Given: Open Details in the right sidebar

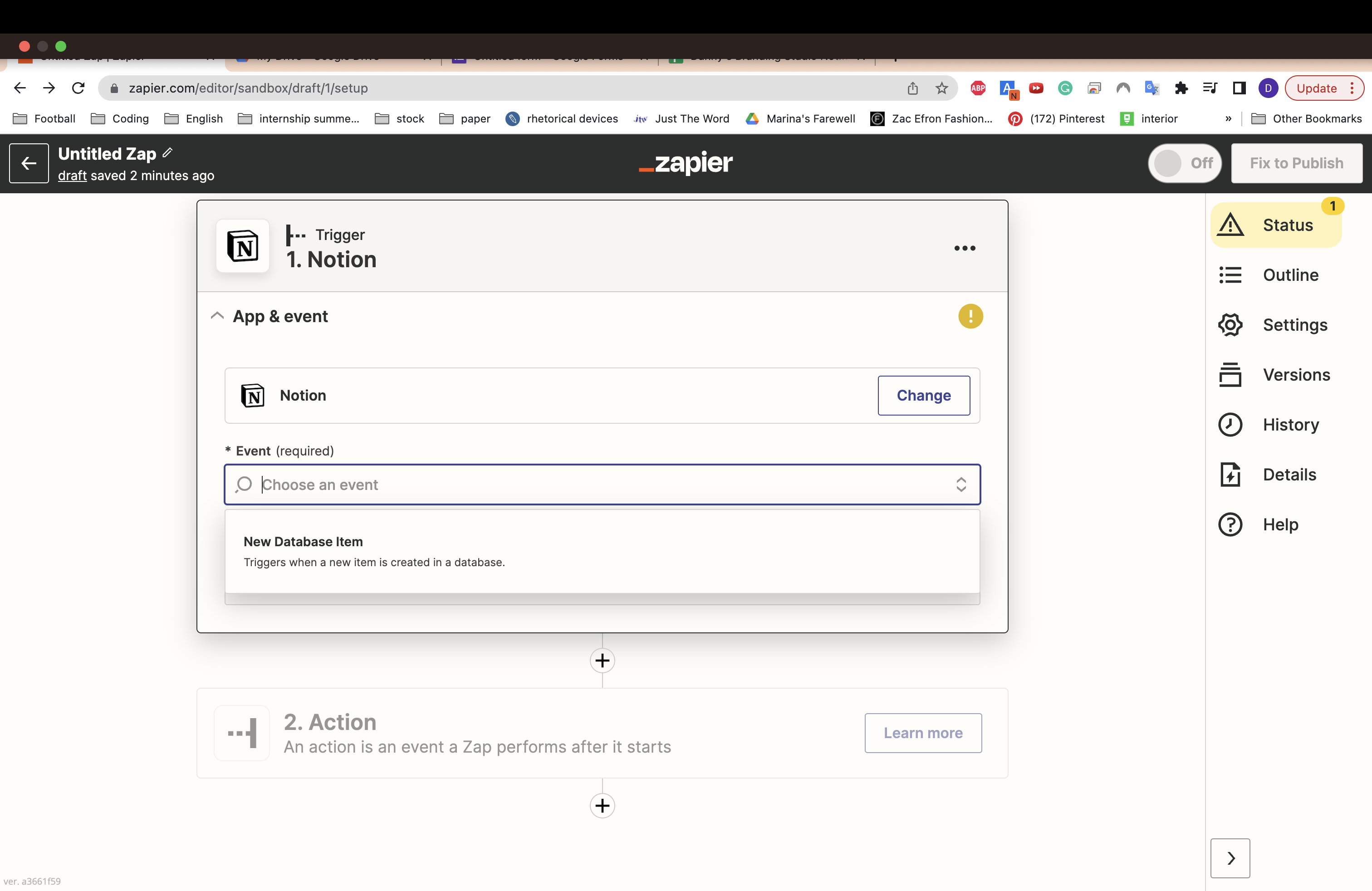Looking at the screenshot, I should (1268, 475).
